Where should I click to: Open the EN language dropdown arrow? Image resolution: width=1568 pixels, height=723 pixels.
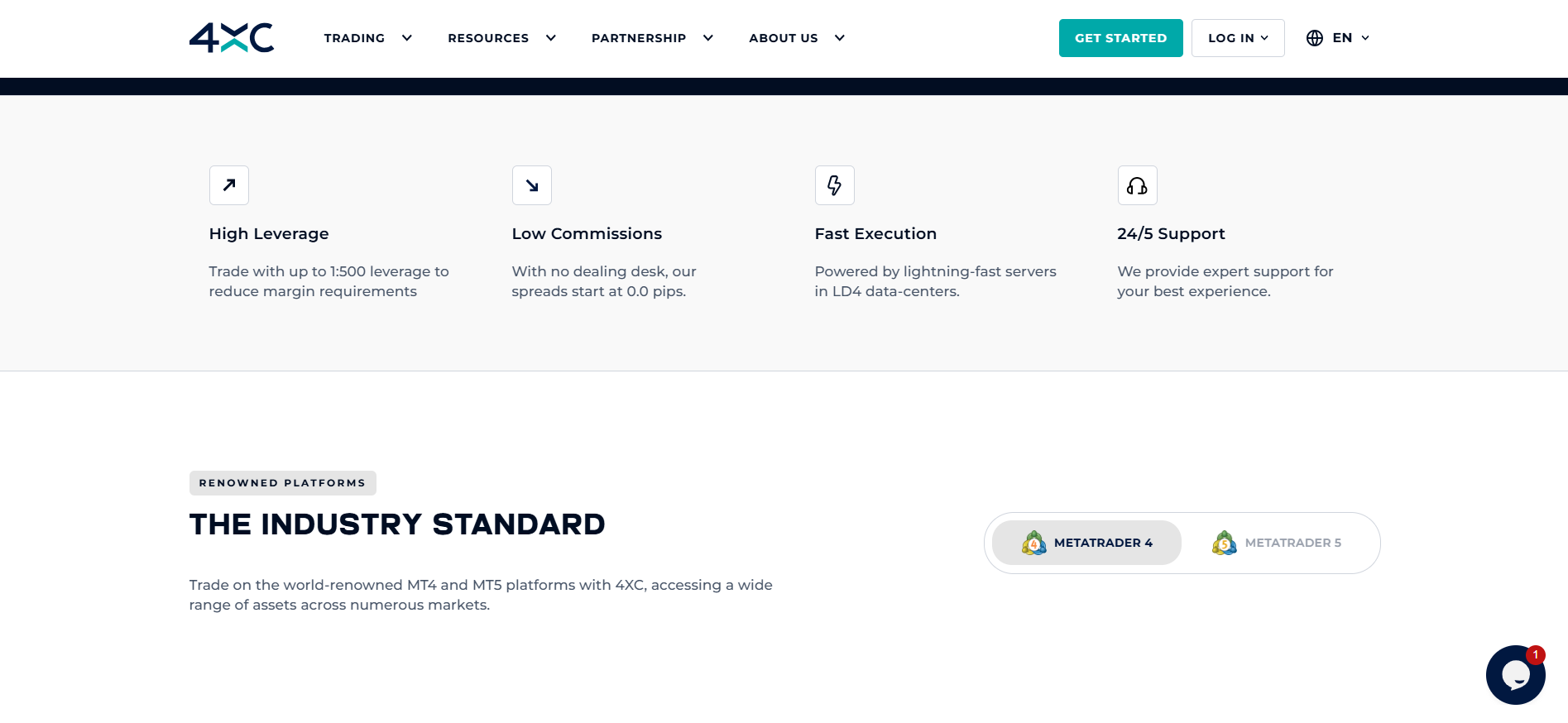[x=1365, y=38]
